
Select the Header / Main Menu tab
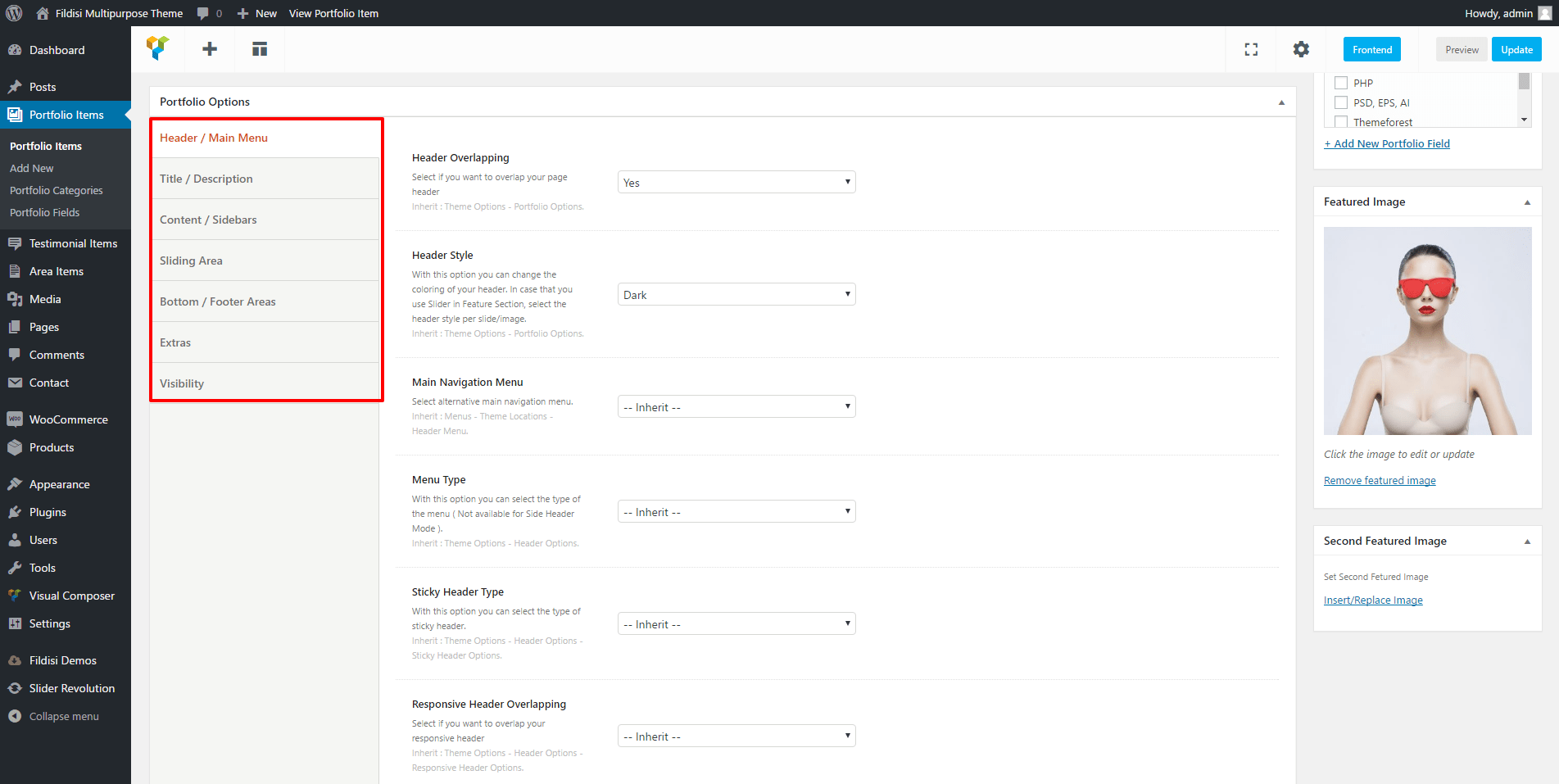coord(265,138)
